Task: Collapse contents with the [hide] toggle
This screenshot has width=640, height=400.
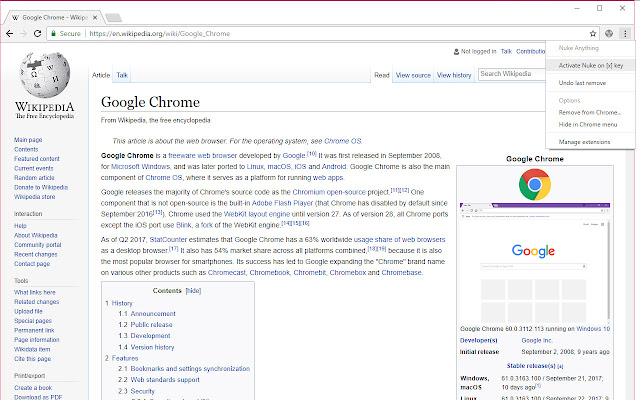Action: coord(193,291)
